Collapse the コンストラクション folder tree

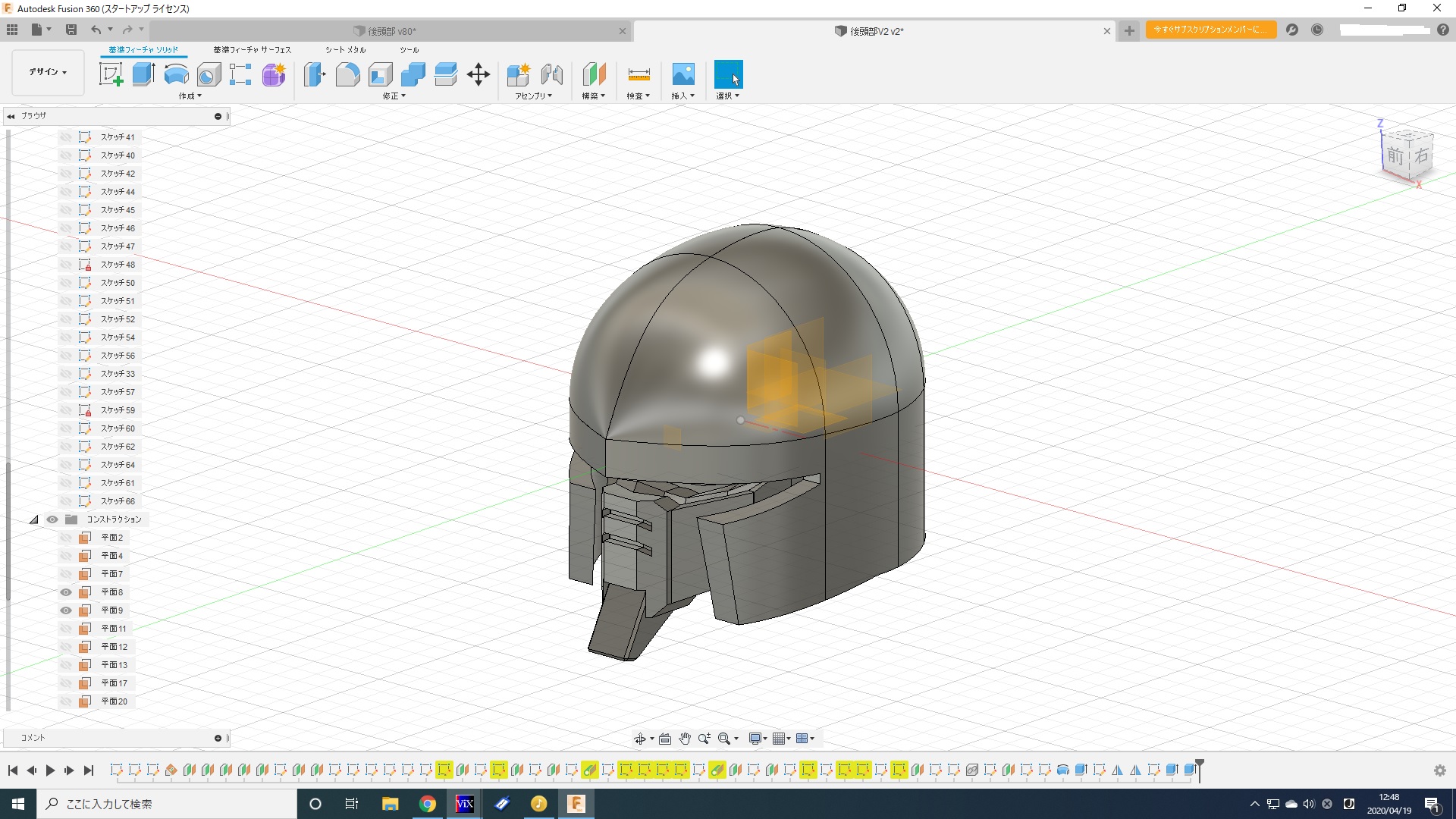click(33, 519)
